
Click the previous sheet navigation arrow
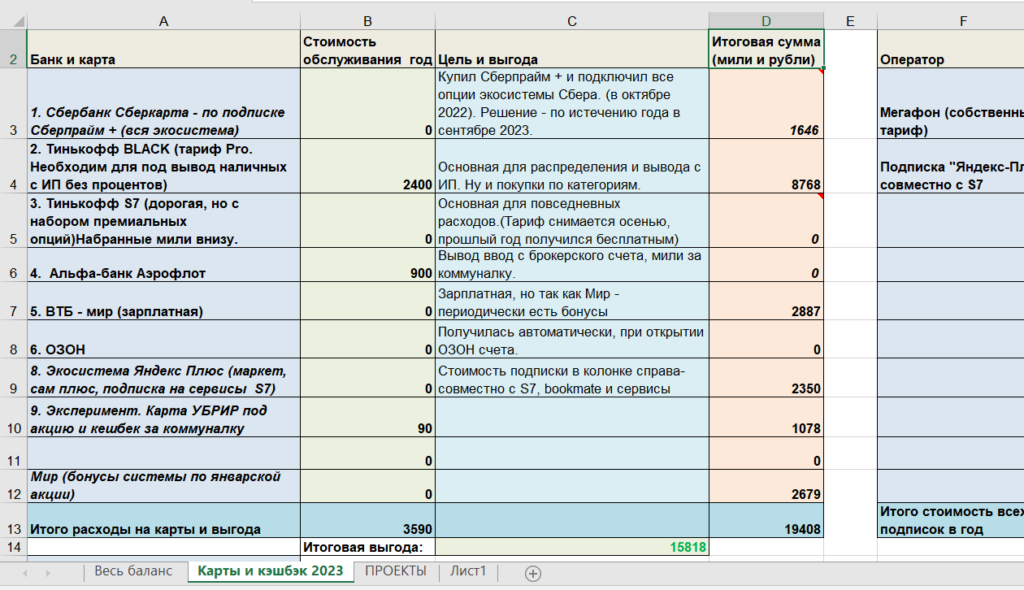(x=25, y=573)
